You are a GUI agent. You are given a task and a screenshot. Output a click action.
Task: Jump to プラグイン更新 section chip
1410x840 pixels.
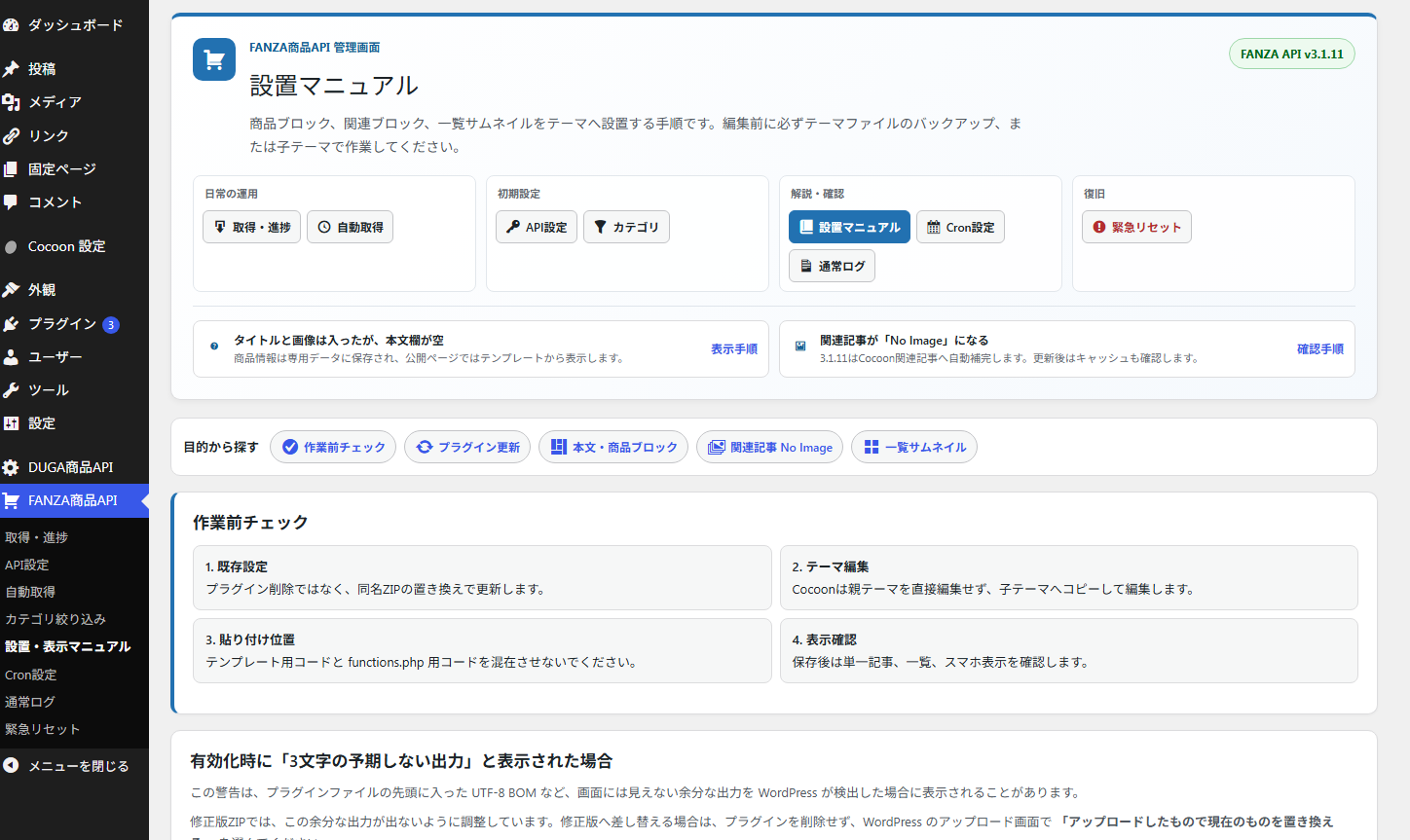[467, 447]
